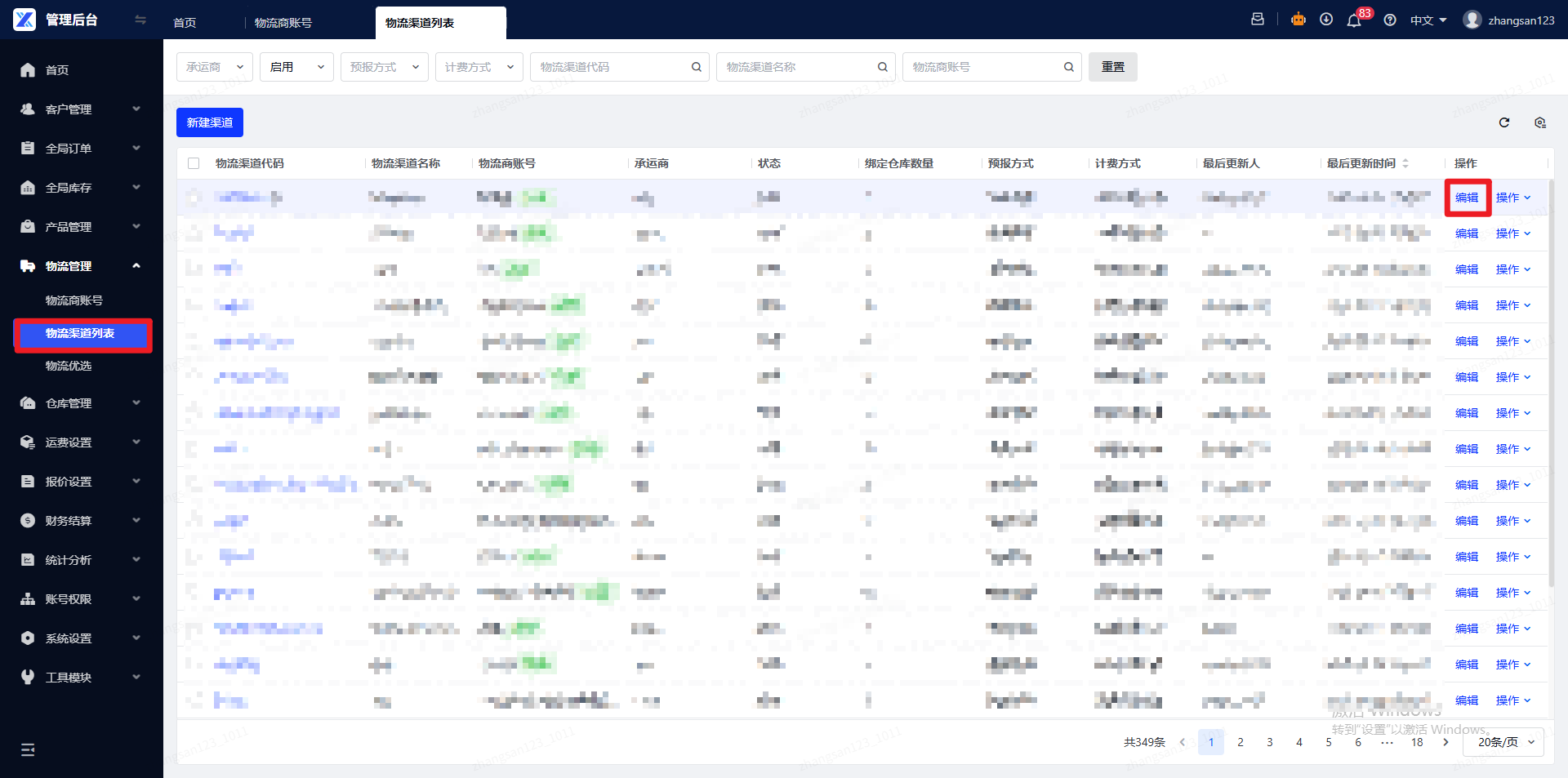Click pagination ellipsis jump button
The image size is (1568, 778).
(x=1388, y=742)
